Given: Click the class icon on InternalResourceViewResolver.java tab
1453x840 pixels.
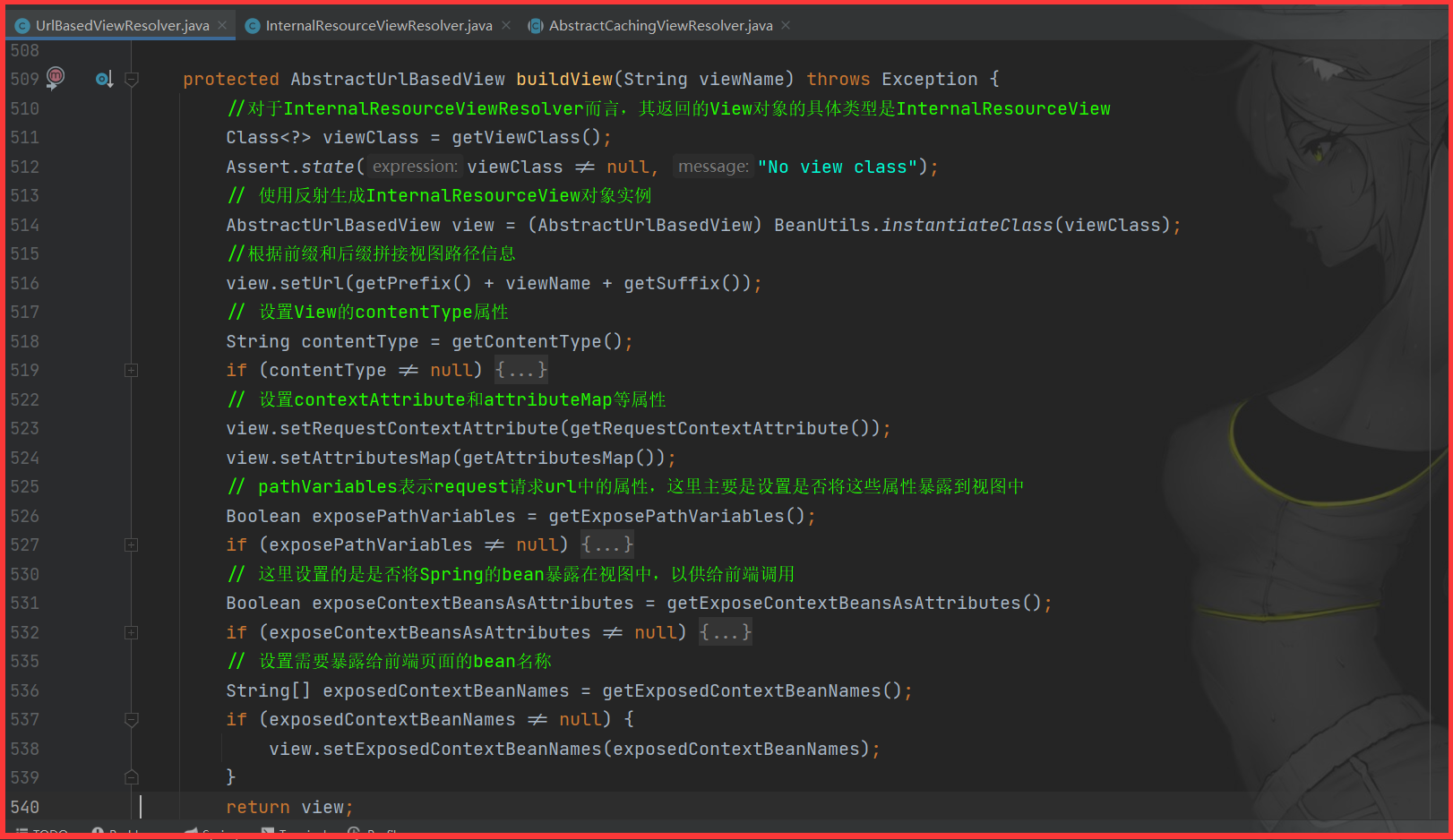Looking at the screenshot, I should tap(253, 26).
